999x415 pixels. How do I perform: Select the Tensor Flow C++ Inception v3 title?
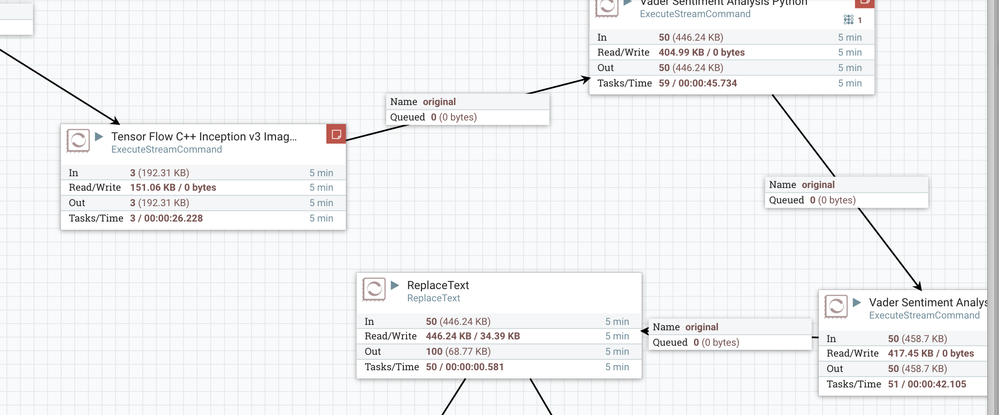click(x=205, y=136)
